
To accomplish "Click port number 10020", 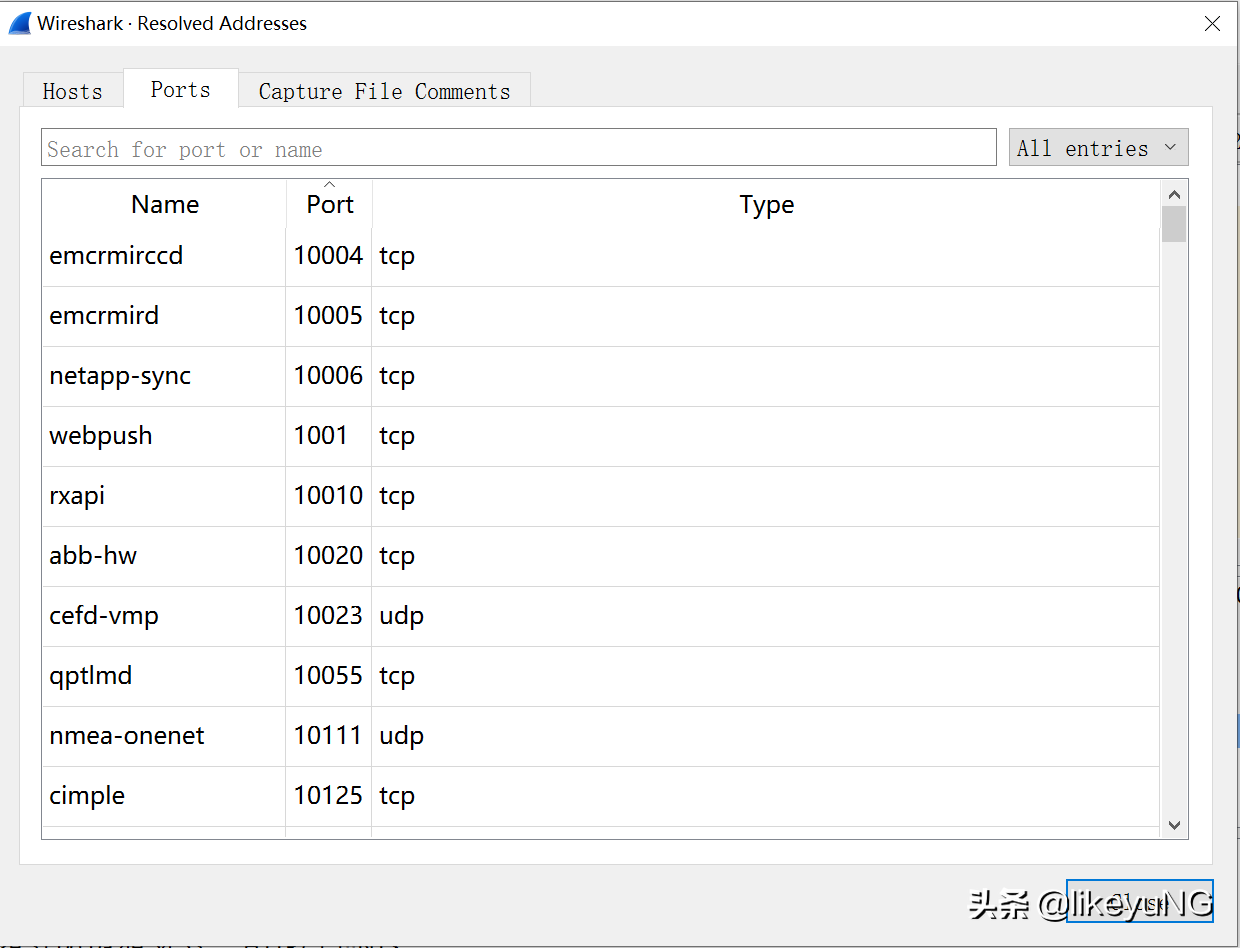I will click(x=328, y=556).
